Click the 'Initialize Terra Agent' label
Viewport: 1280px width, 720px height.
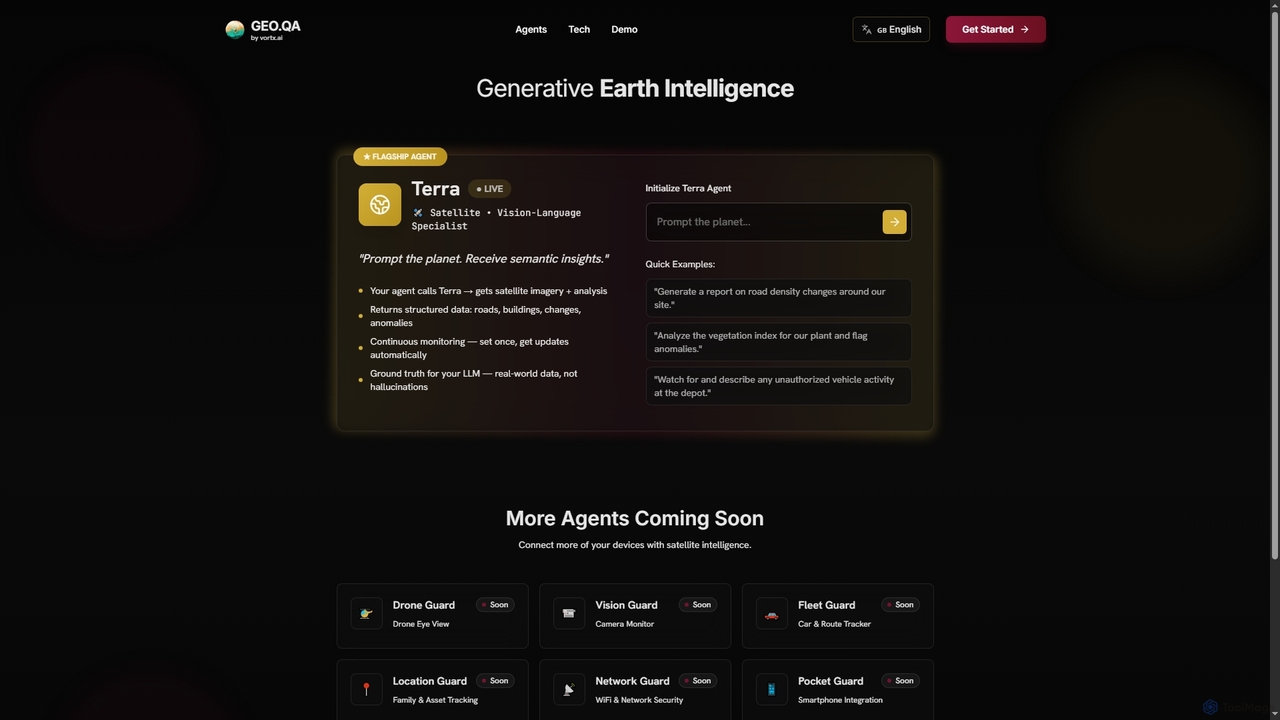coord(688,188)
